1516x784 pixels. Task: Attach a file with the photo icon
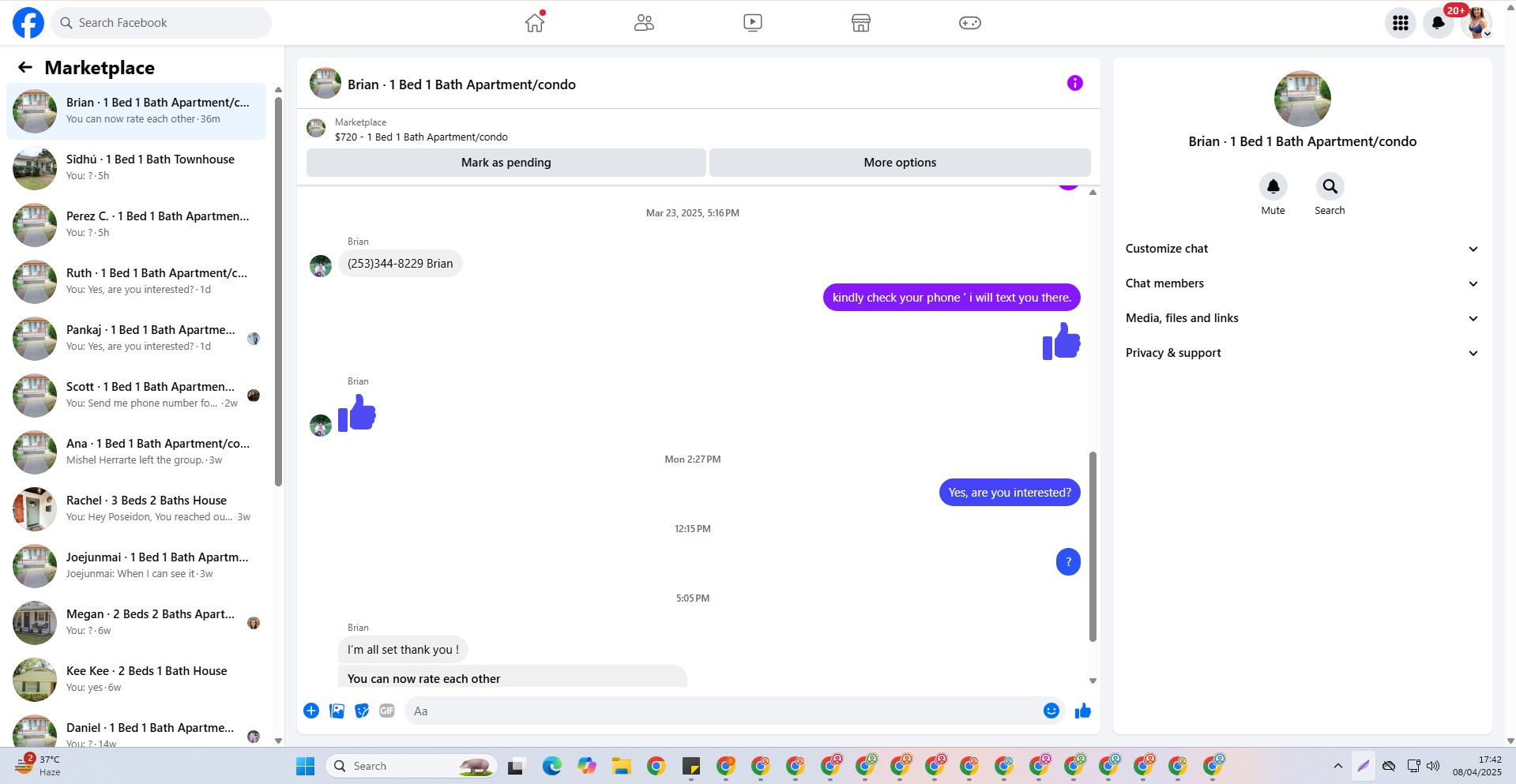point(337,711)
